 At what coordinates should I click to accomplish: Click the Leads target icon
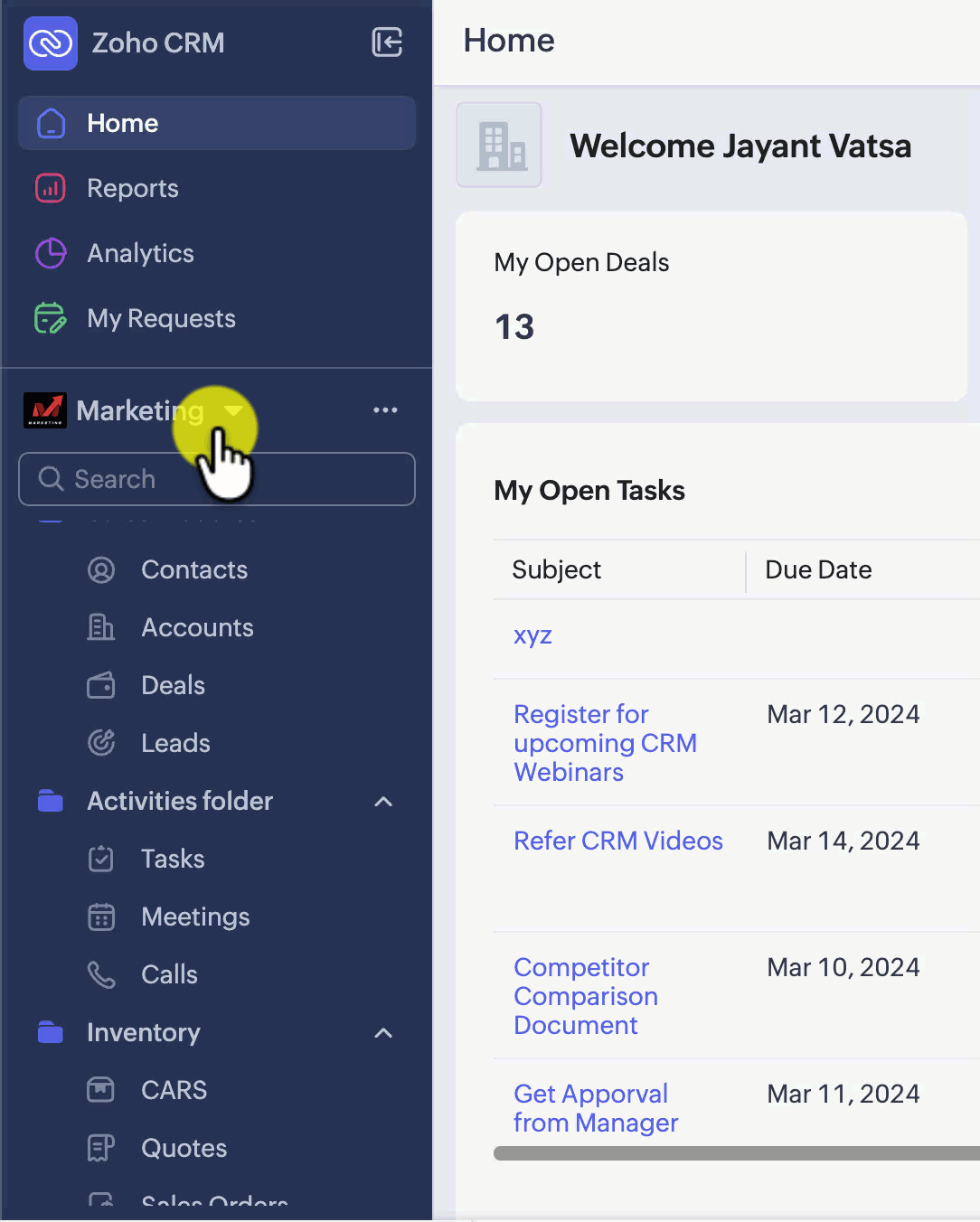pos(101,743)
